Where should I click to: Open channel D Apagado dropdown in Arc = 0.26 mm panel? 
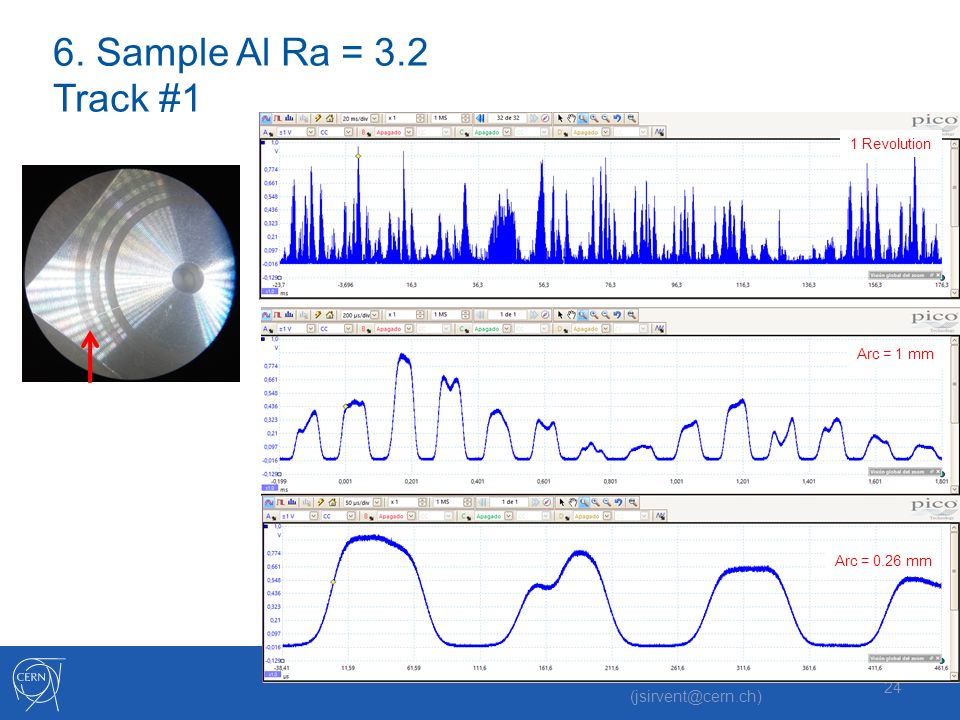pyautogui.click(x=607, y=516)
